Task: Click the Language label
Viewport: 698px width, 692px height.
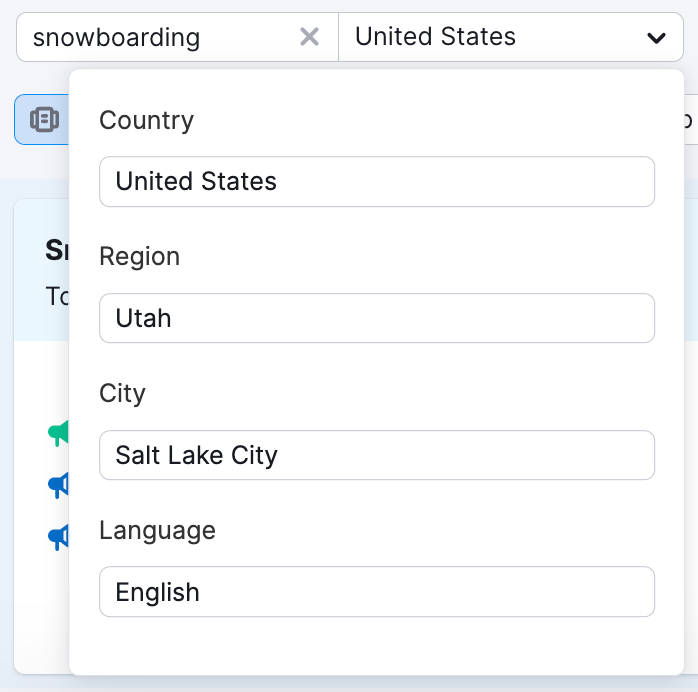Action: pos(157,530)
